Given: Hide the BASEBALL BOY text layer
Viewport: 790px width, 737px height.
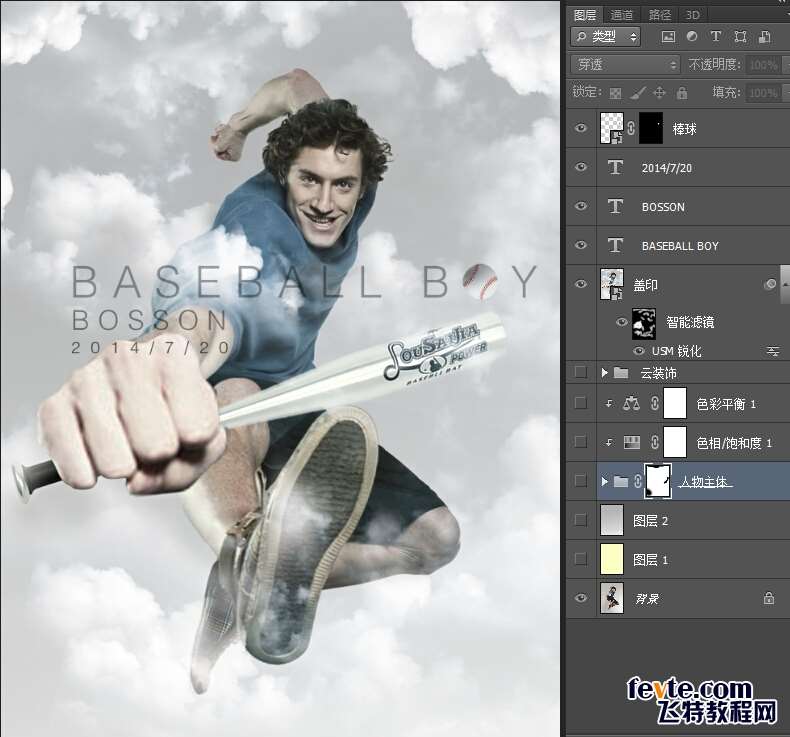Looking at the screenshot, I should tap(580, 245).
